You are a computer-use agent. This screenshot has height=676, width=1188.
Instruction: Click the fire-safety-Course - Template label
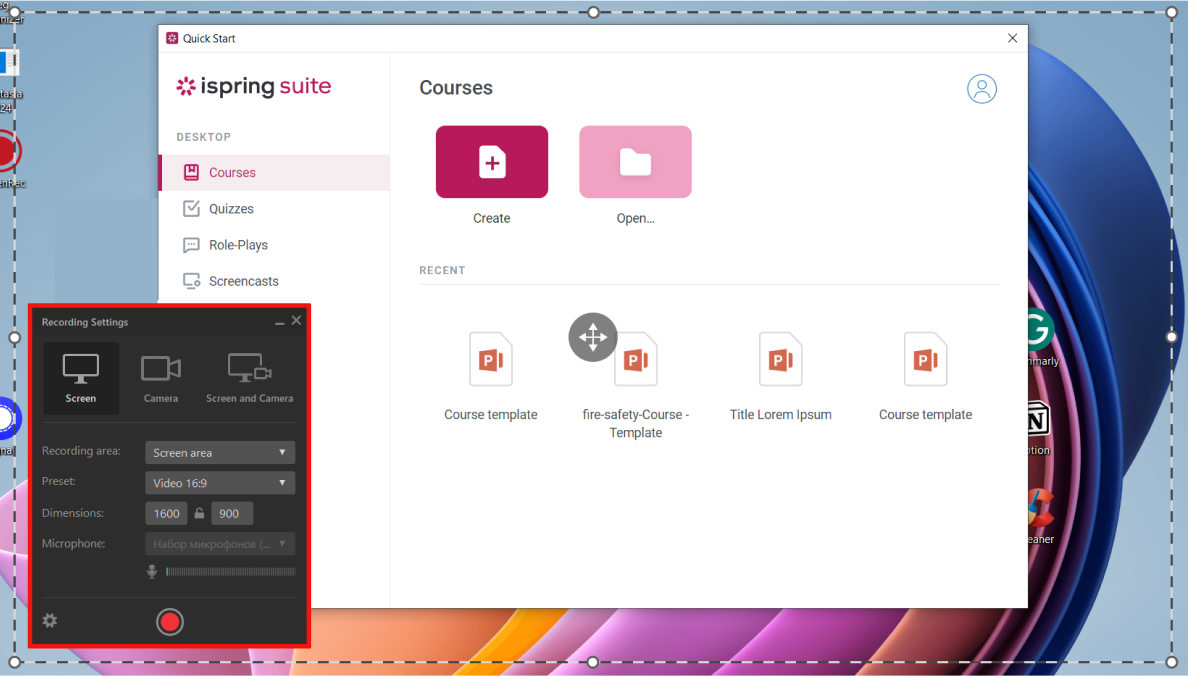tap(636, 424)
